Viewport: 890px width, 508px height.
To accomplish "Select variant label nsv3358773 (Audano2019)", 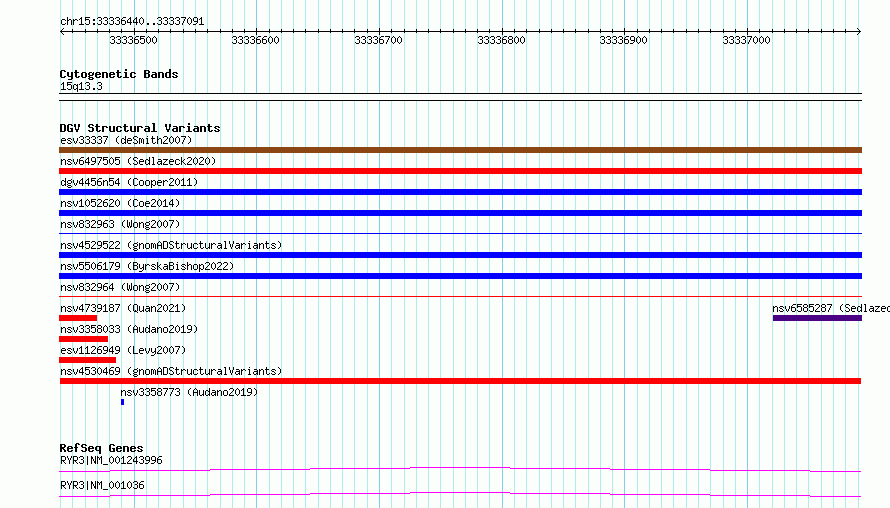I will (x=189, y=392).
